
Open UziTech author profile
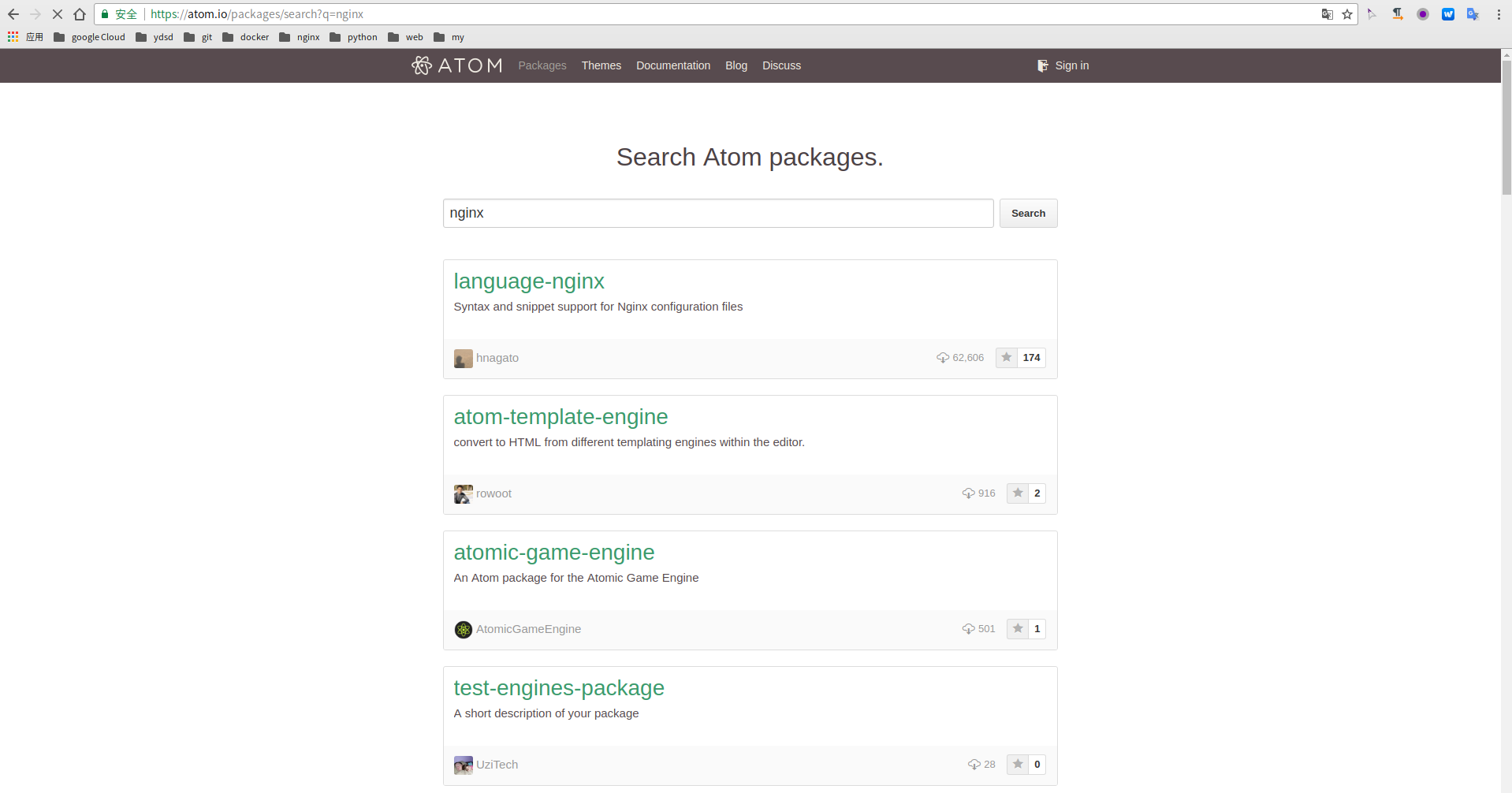pos(497,765)
